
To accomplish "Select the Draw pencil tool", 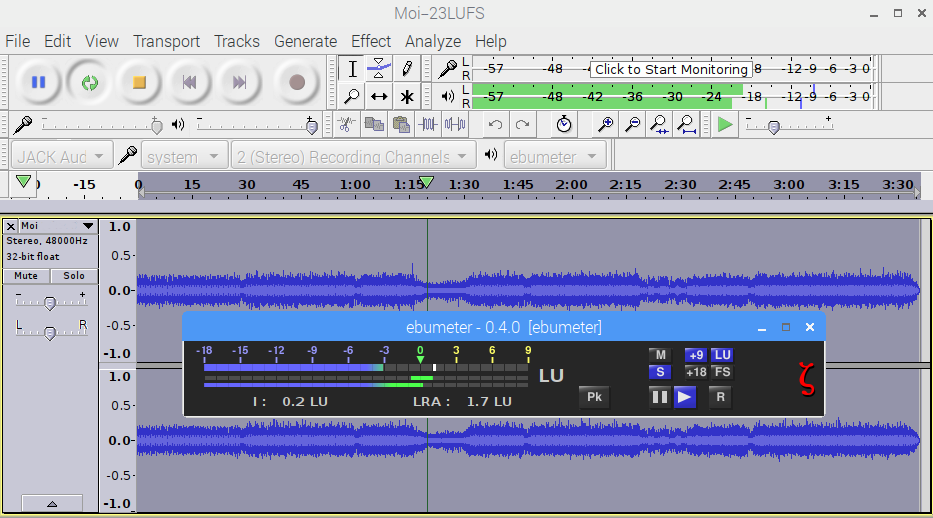I will click(x=406, y=69).
